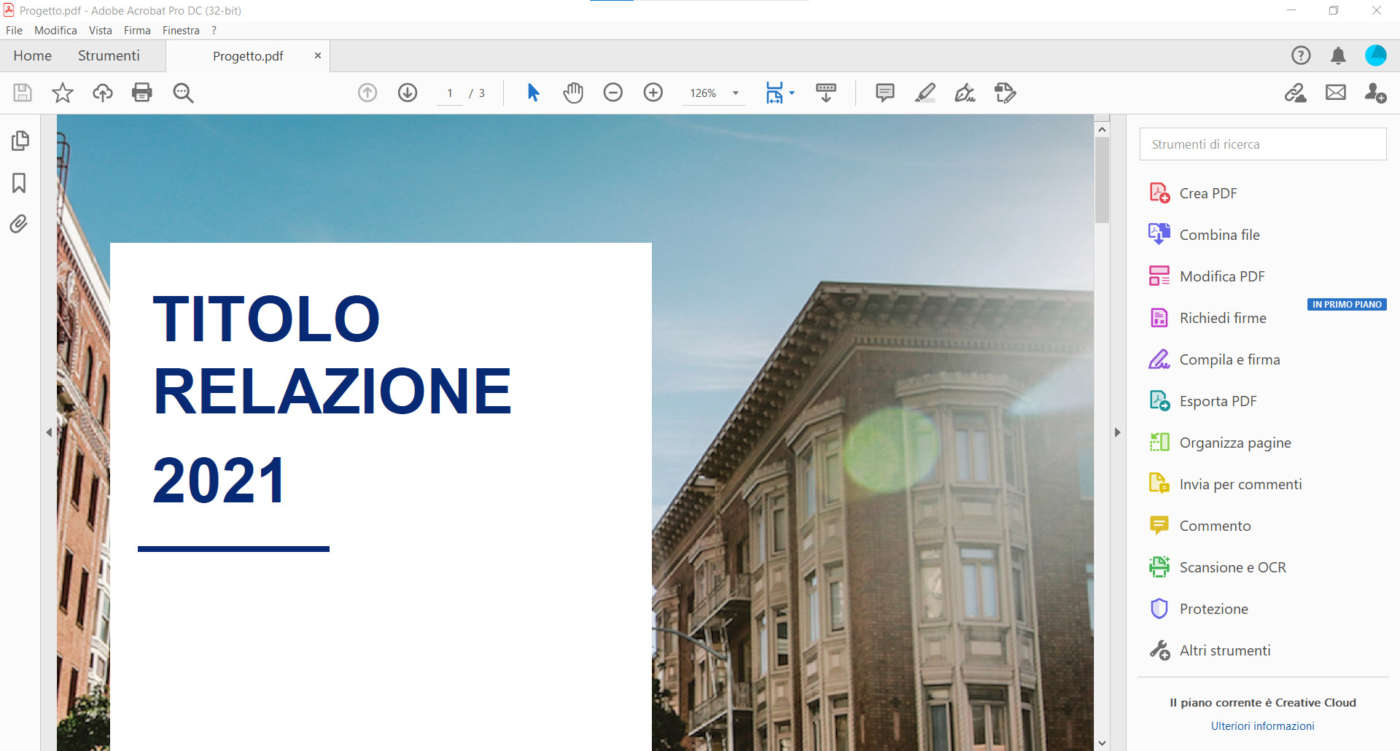
Task: Select the Hand pan tool
Action: (573, 93)
